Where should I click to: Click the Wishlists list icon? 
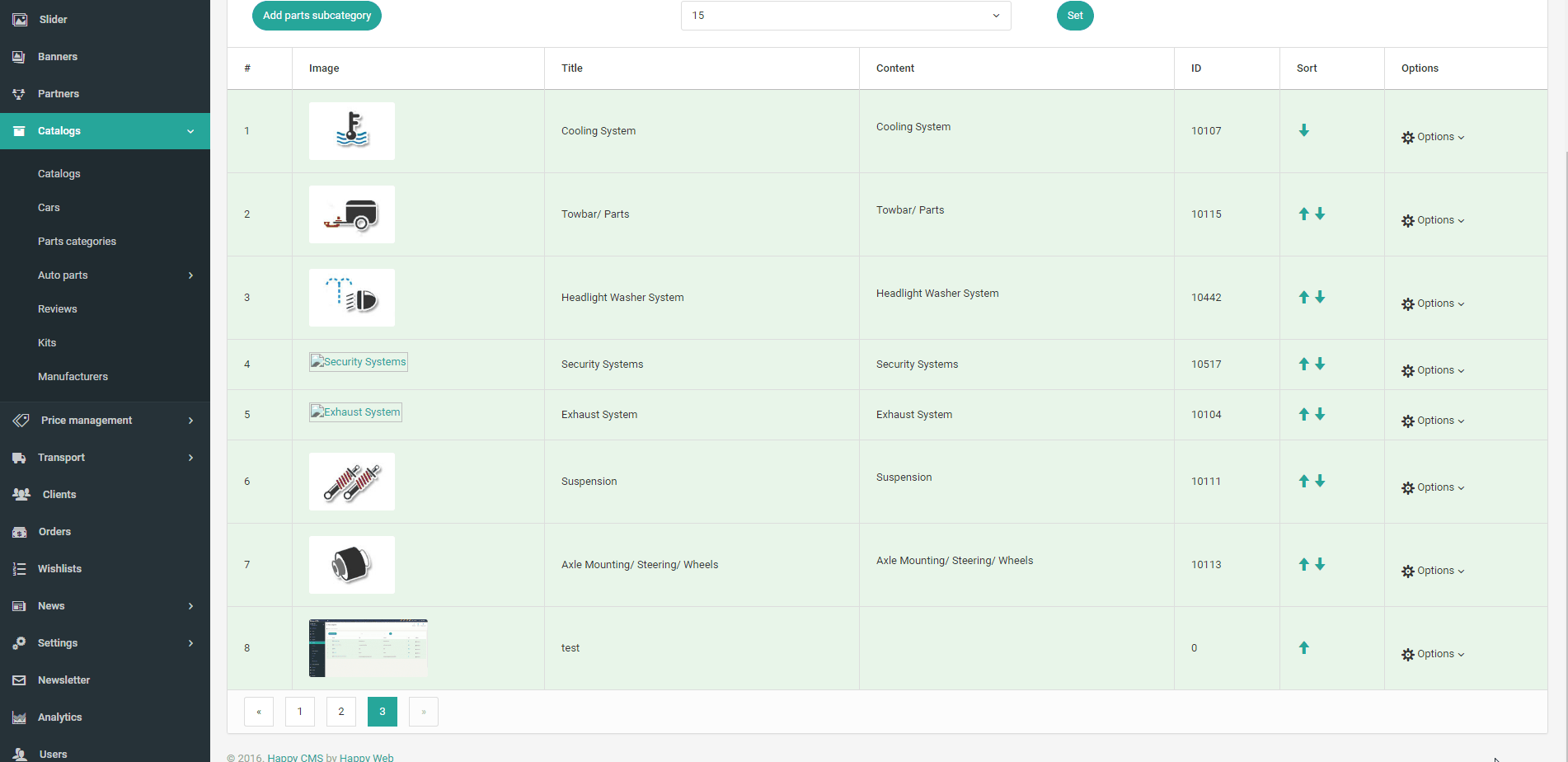pyautogui.click(x=19, y=569)
